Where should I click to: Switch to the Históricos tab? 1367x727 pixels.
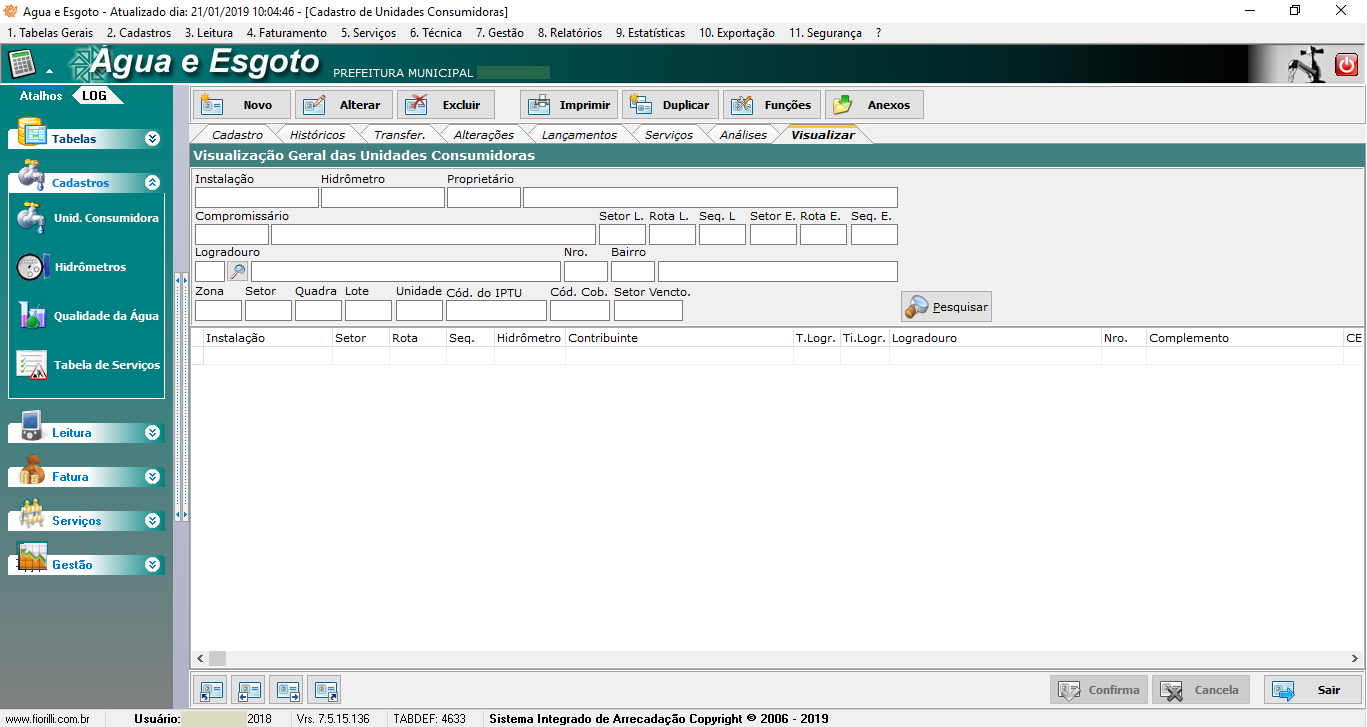pos(317,135)
